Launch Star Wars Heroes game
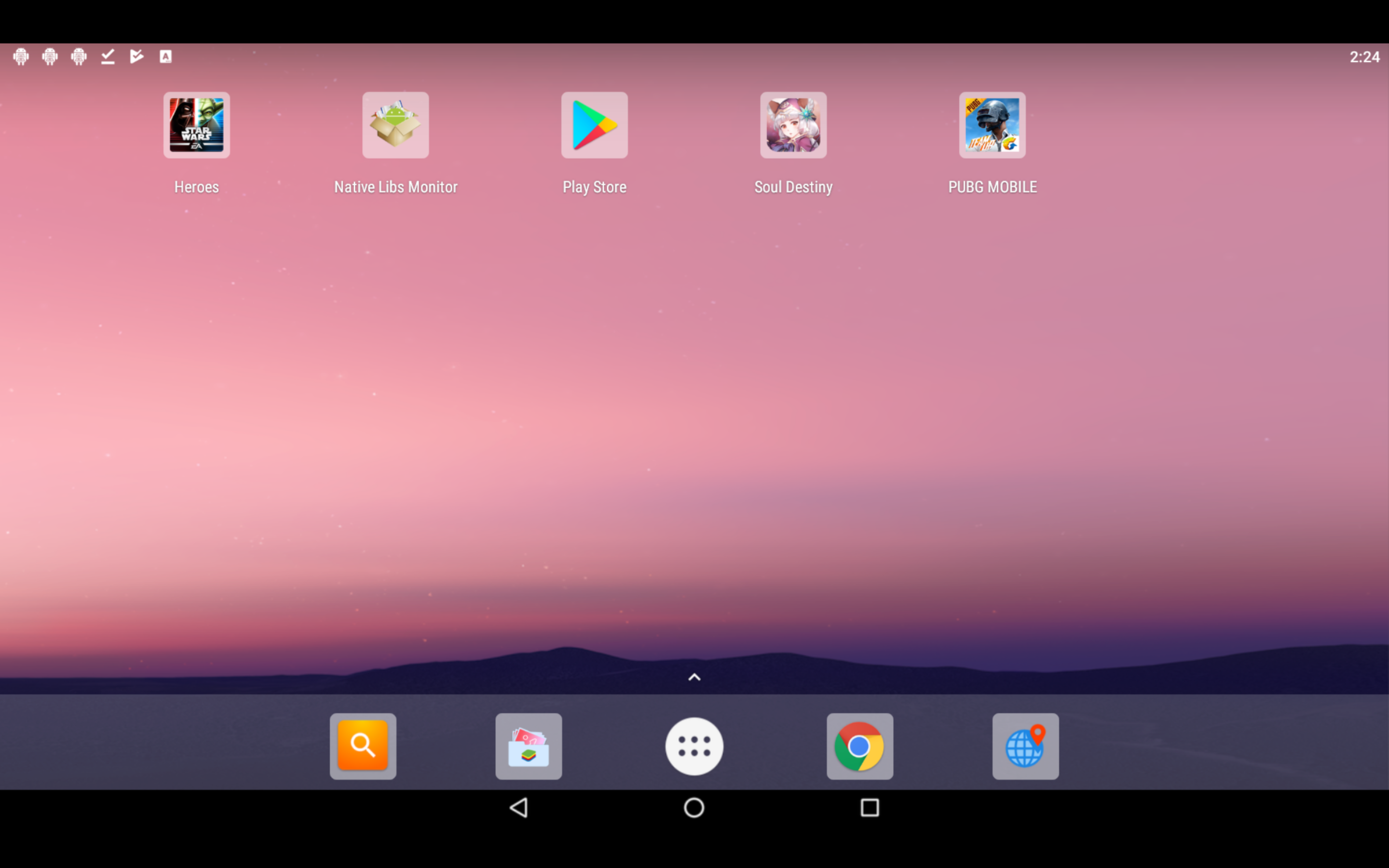 [196, 125]
